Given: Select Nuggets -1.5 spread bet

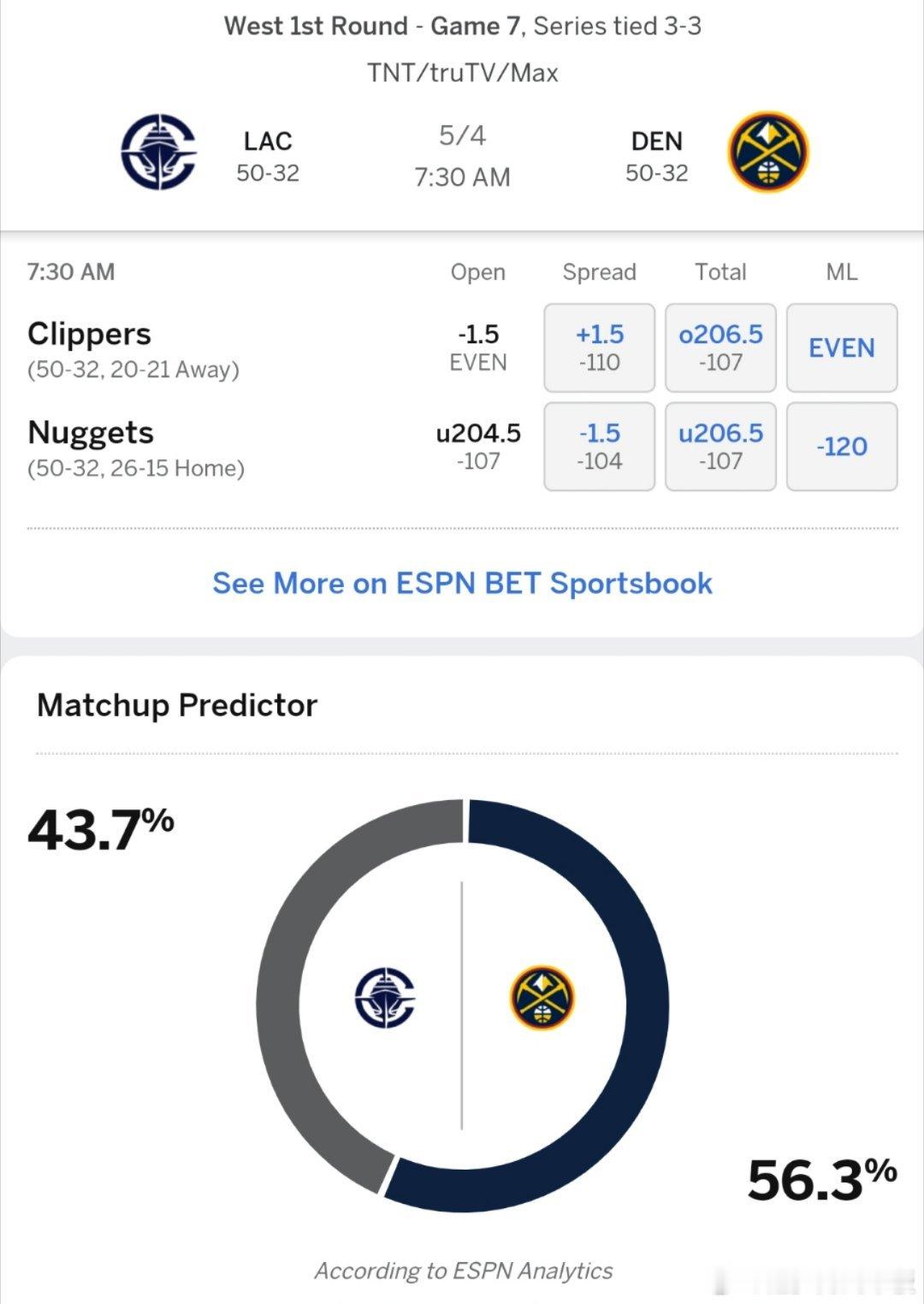Looking at the screenshot, I should [600, 446].
